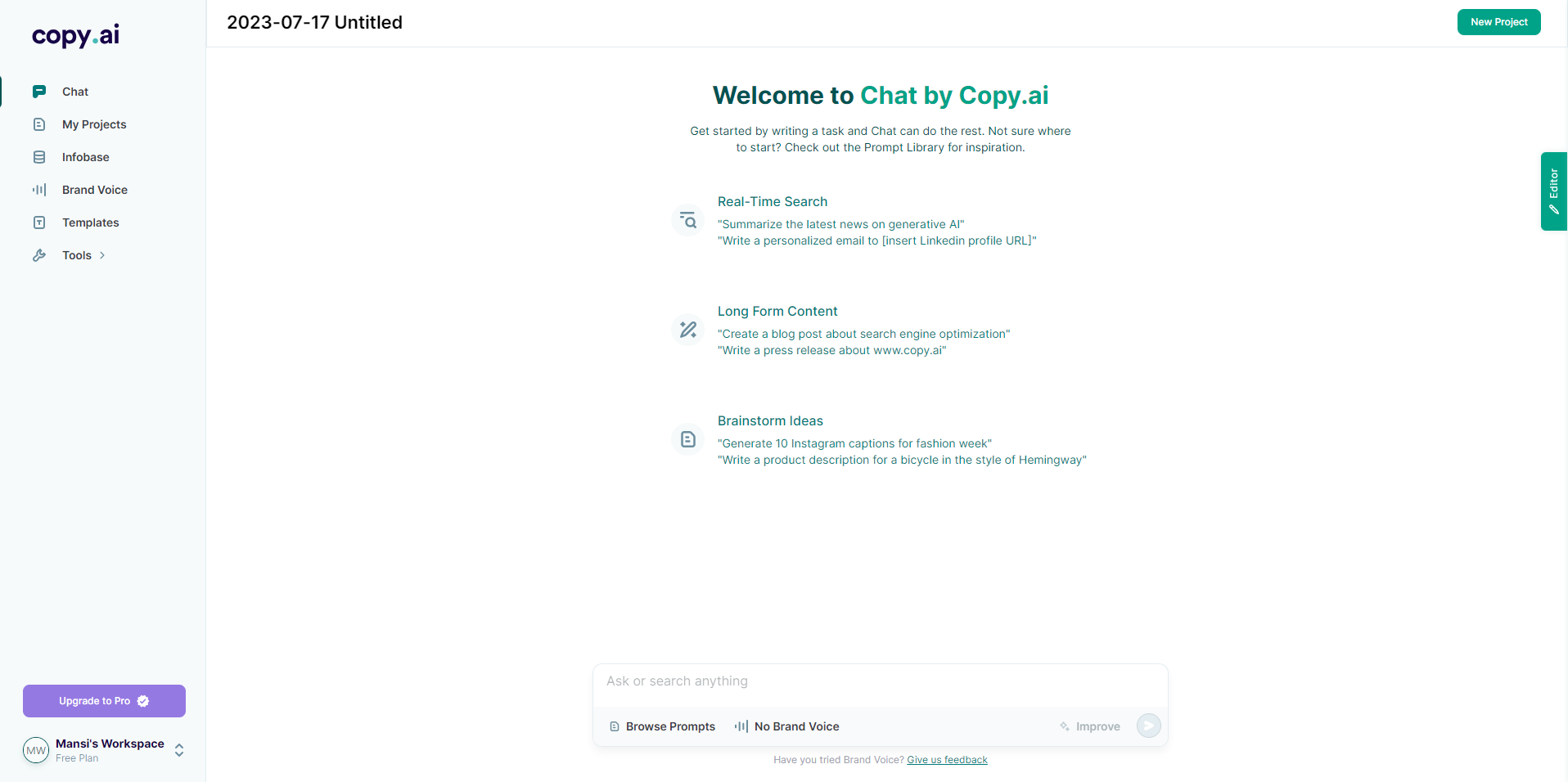Click the Brand Voice waveform sidebar icon
Screen dimensions: 1568x782
click(39, 190)
